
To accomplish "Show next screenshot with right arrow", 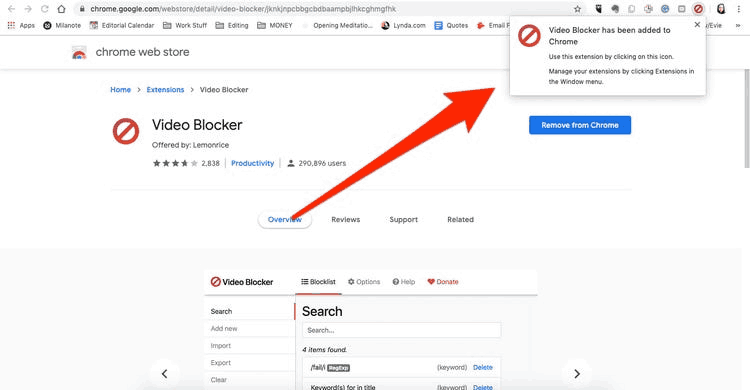I will click(577, 374).
